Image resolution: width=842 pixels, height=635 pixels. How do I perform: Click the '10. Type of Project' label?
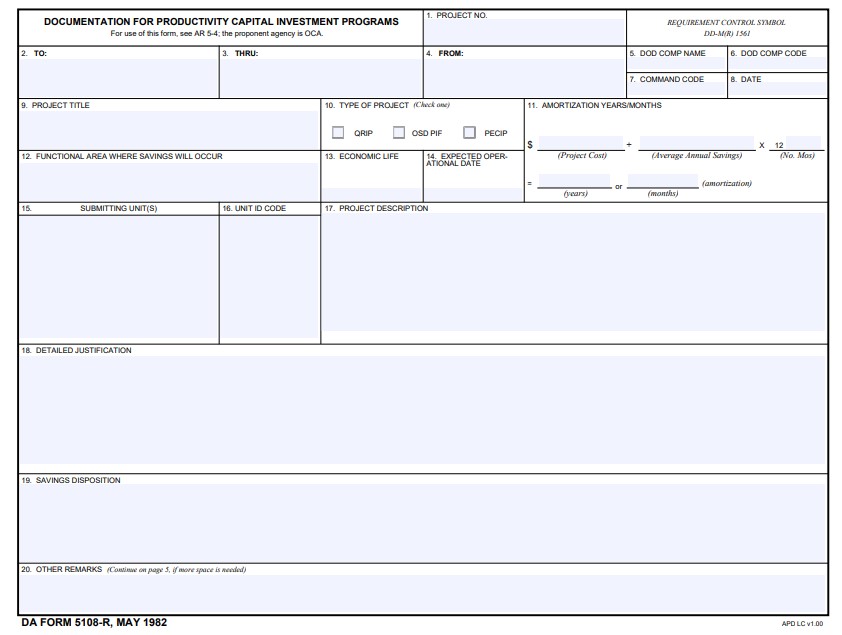(367, 105)
